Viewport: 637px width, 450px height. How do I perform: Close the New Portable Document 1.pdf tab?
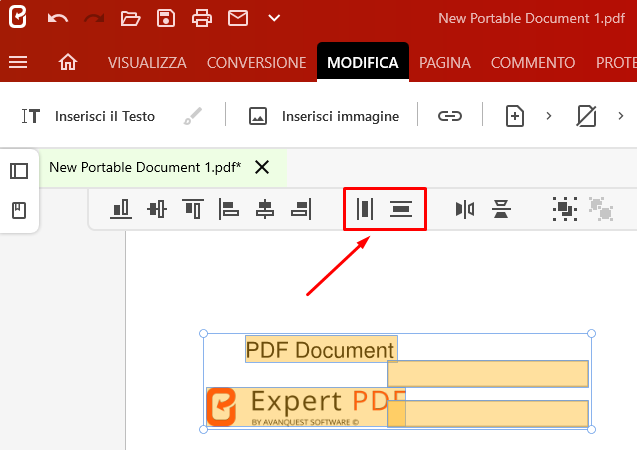(262, 167)
